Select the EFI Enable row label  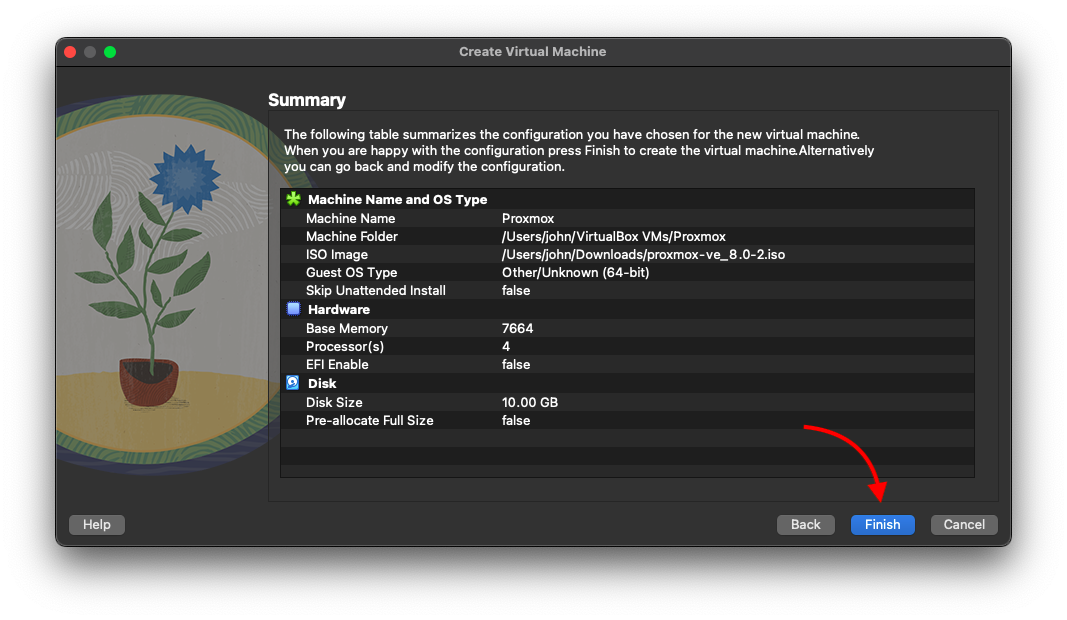[337, 365]
